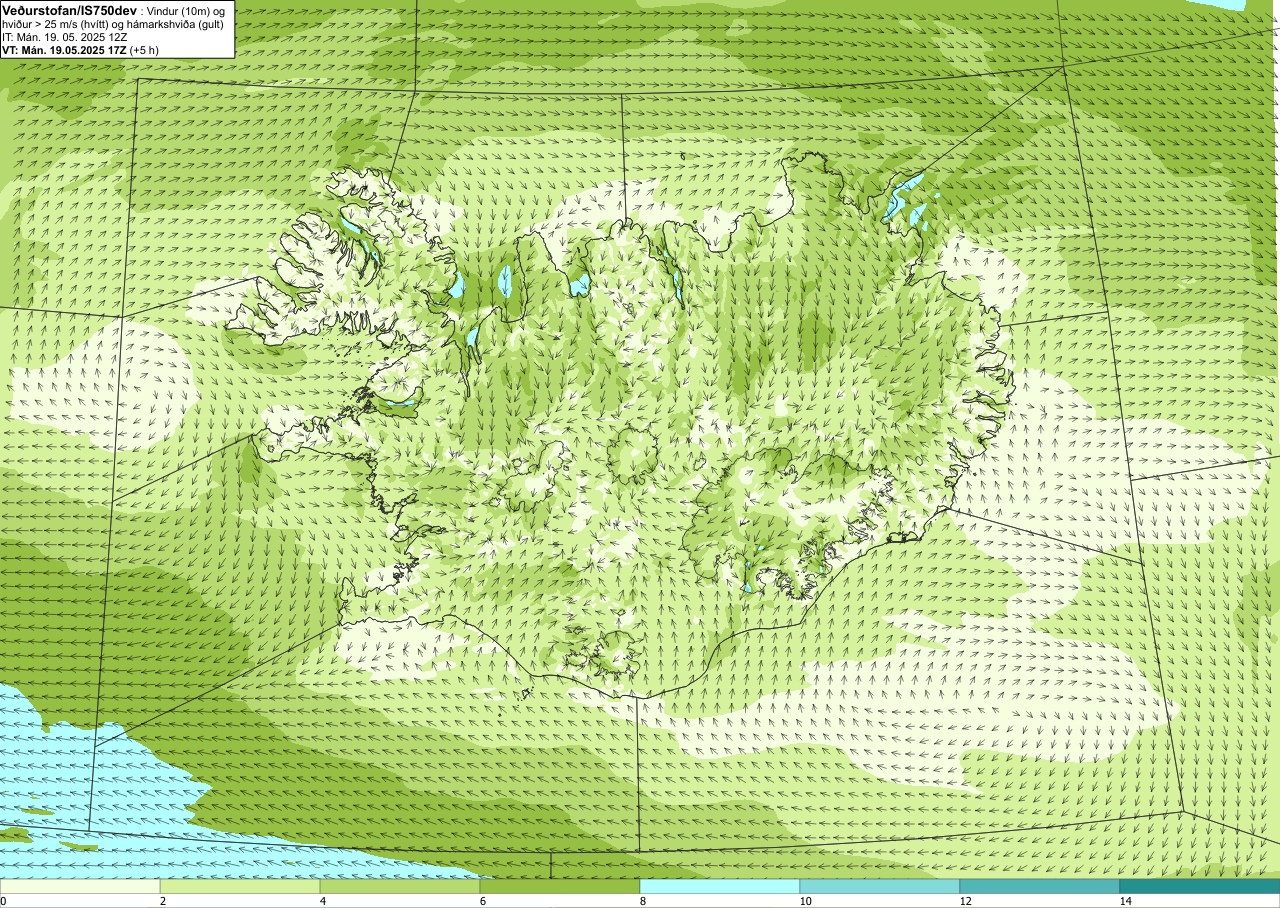Click the scale label '8'

(x=643, y=901)
